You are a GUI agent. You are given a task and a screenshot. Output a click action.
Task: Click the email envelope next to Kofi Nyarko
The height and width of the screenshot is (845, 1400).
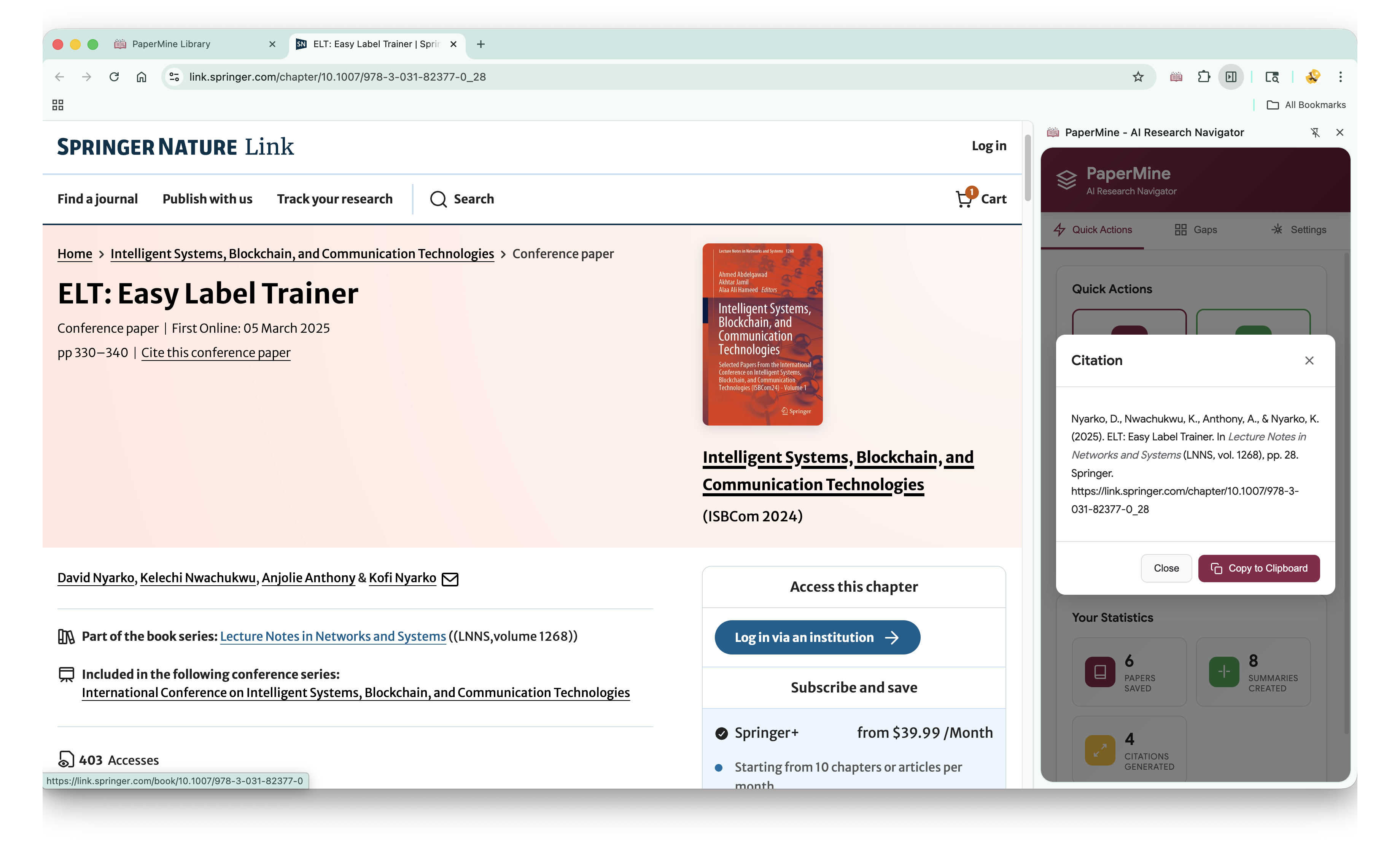tap(450, 579)
